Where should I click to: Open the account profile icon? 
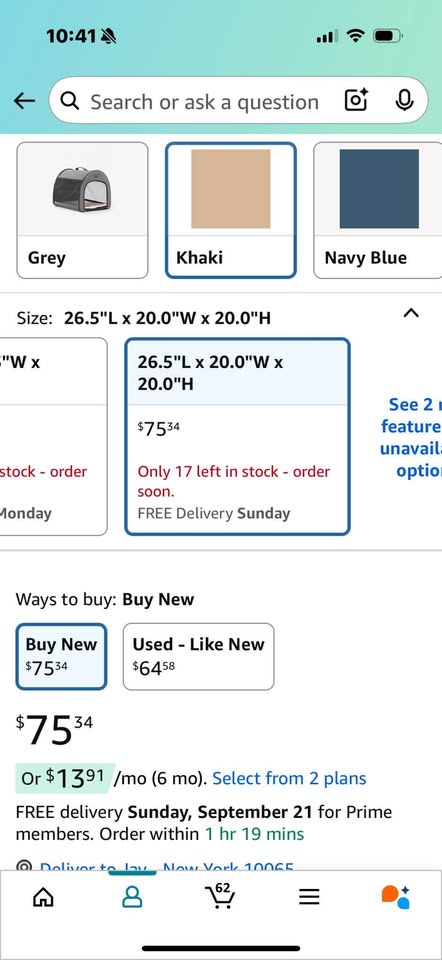pyautogui.click(x=132, y=898)
